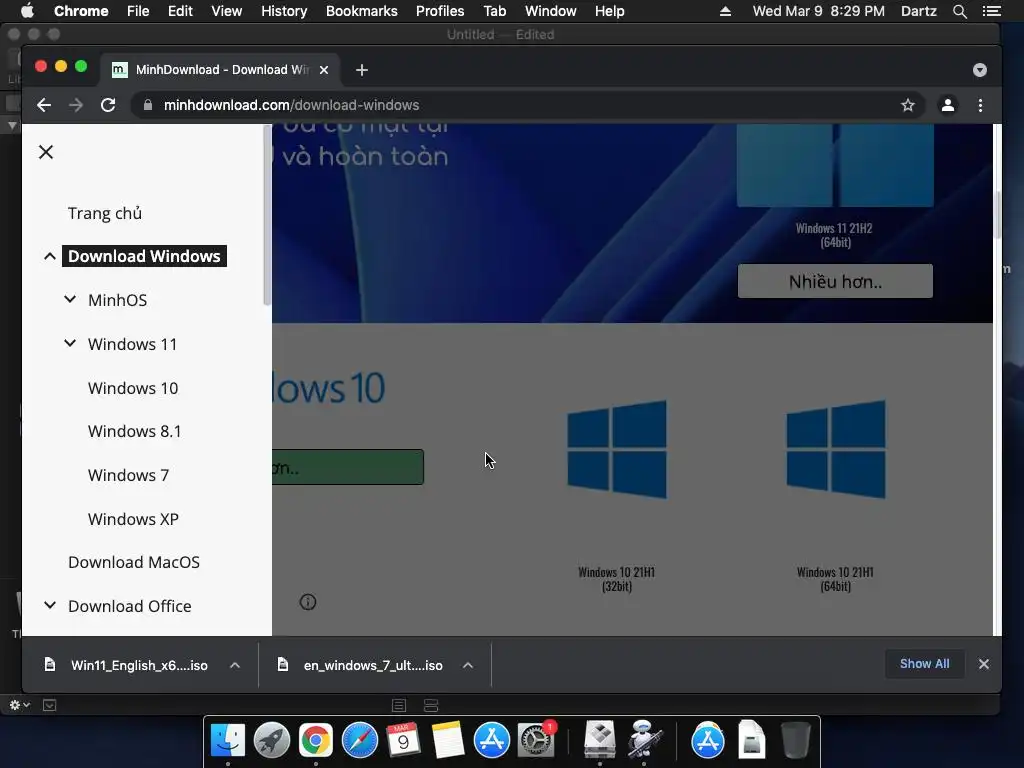The image size is (1024, 768).
Task: Open Safari from the Dock
Action: point(360,740)
